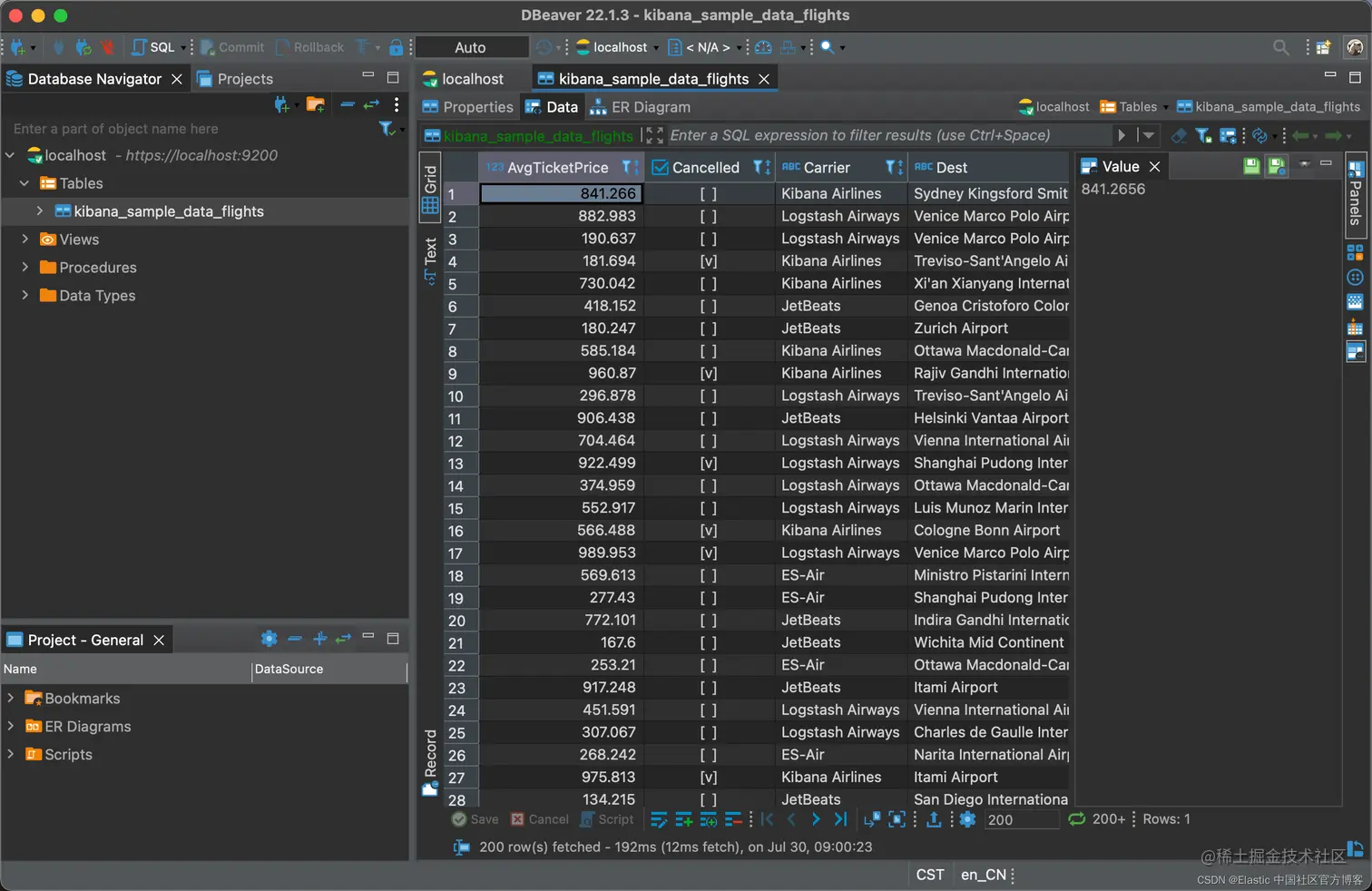The height and width of the screenshot is (891, 1372).
Task: Open Carrier column filter icon
Action: 894,167
